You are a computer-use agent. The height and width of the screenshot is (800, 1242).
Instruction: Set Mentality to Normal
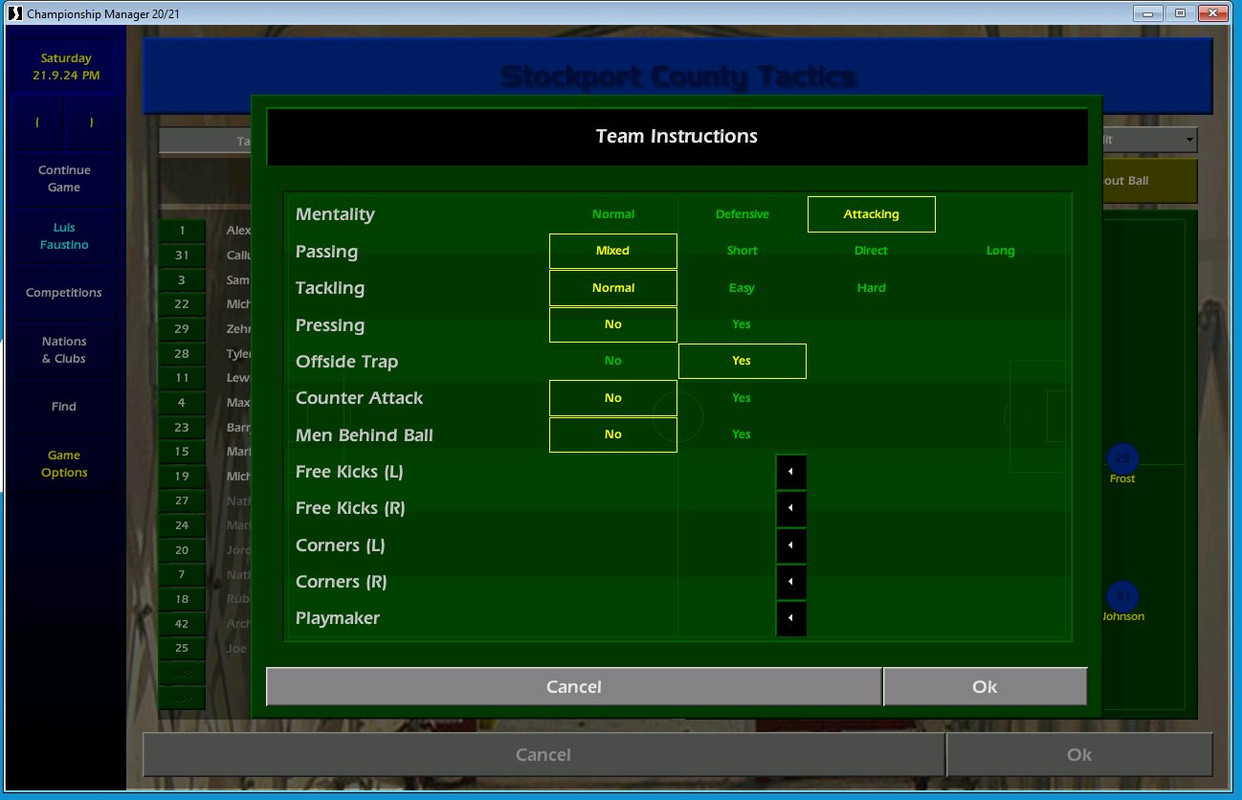pos(613,214)
